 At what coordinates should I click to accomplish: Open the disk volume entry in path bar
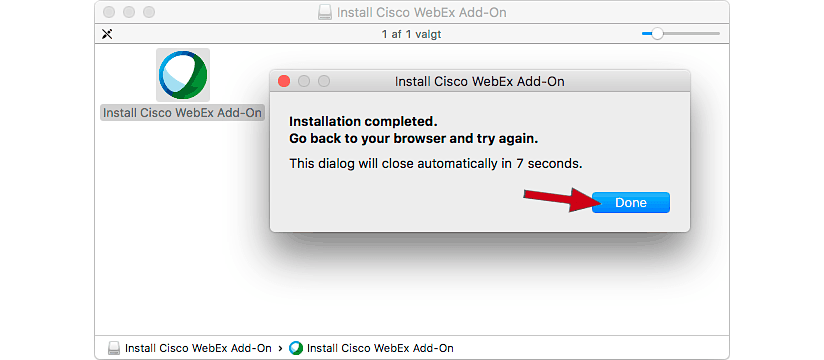[190, 348]
